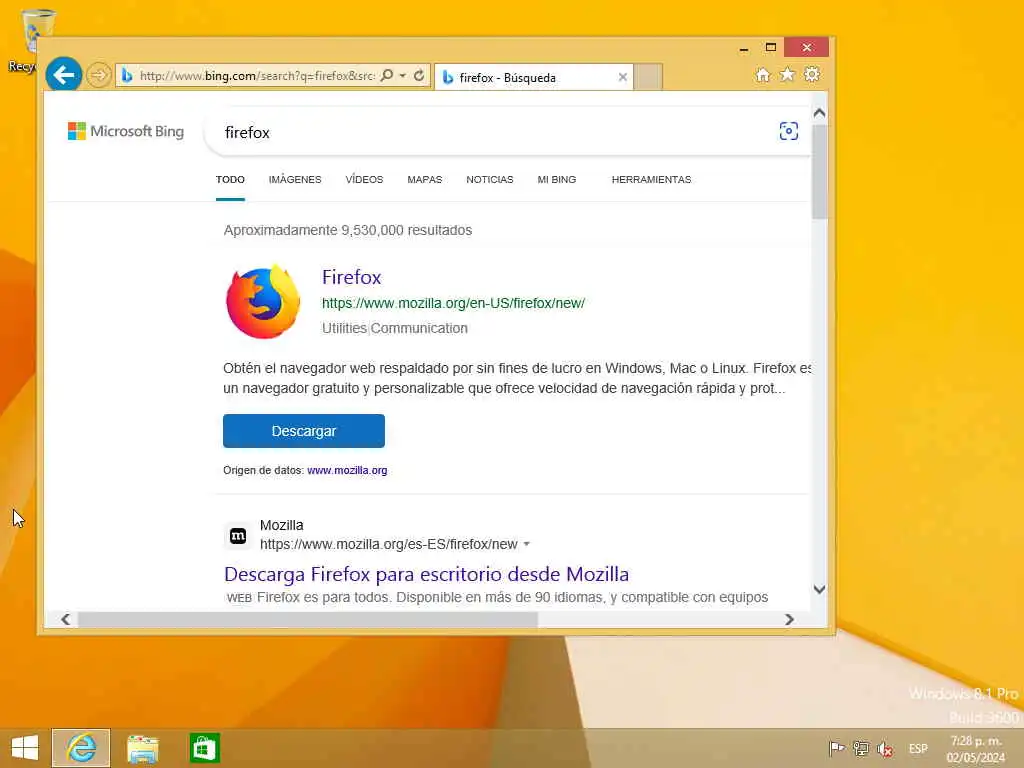
Task: Switch to IMÁGENES tab
Action: [295, 180]
